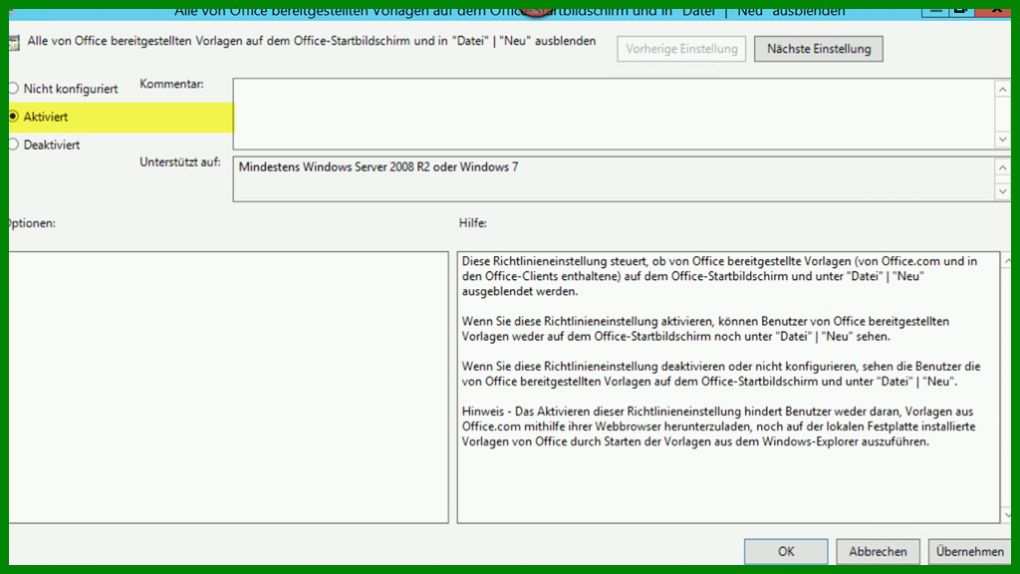Click the Kommentar scrollbar down arrow
1020x574 pixels.
click(1002, 139)
